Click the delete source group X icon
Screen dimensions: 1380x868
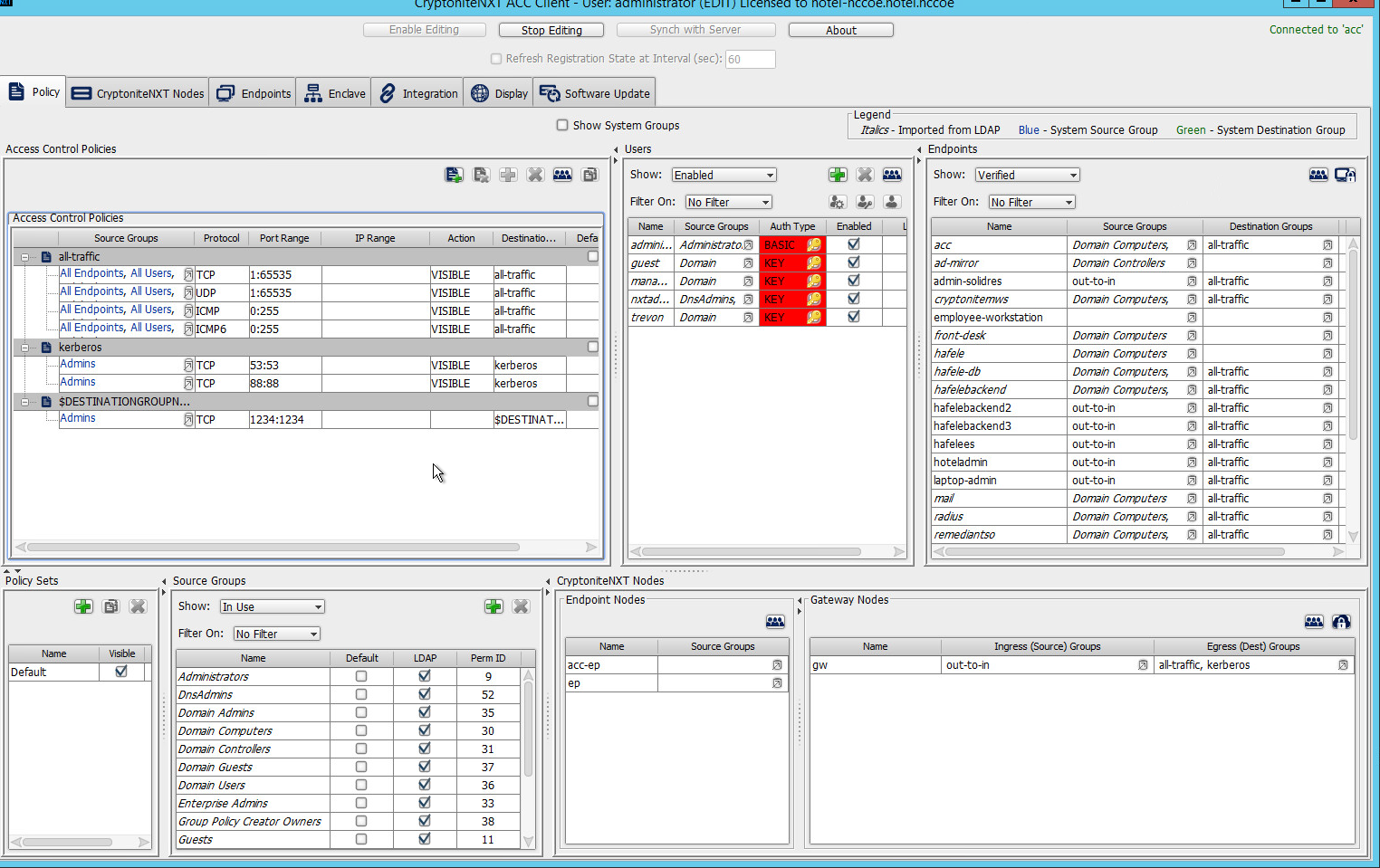[x=521, y=606]
